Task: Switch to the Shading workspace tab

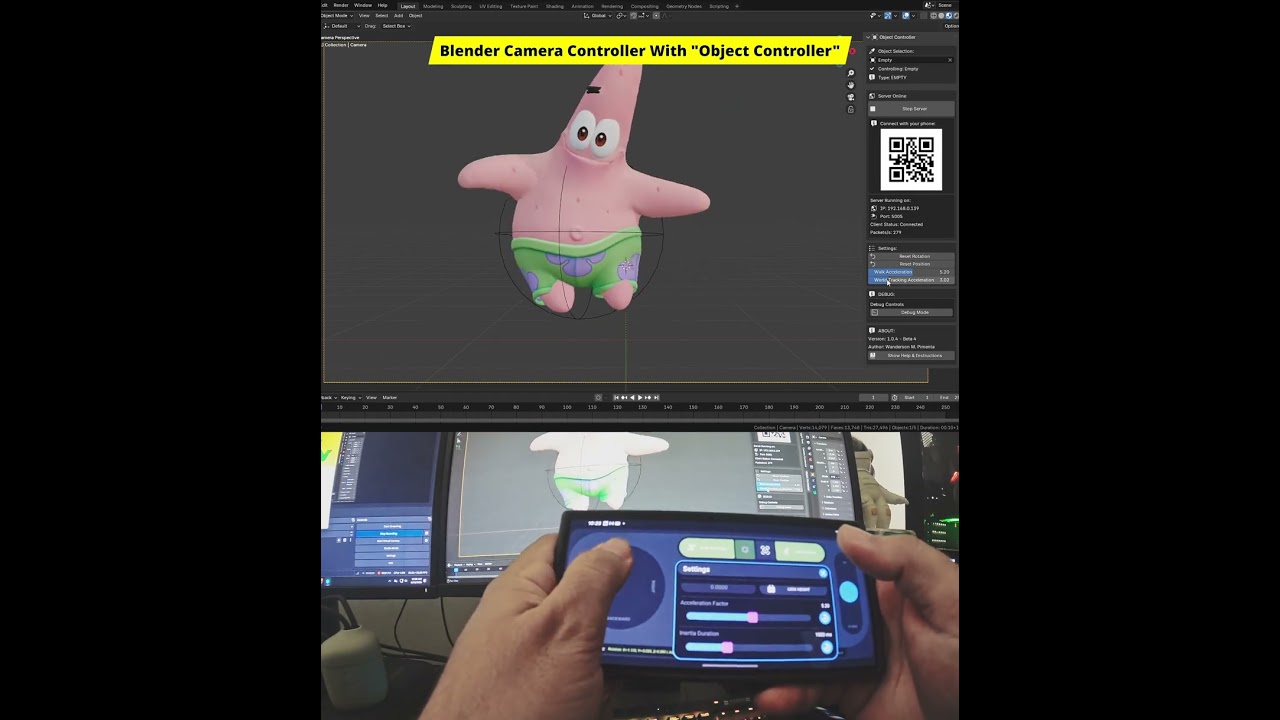Action: tap(555, 6)
